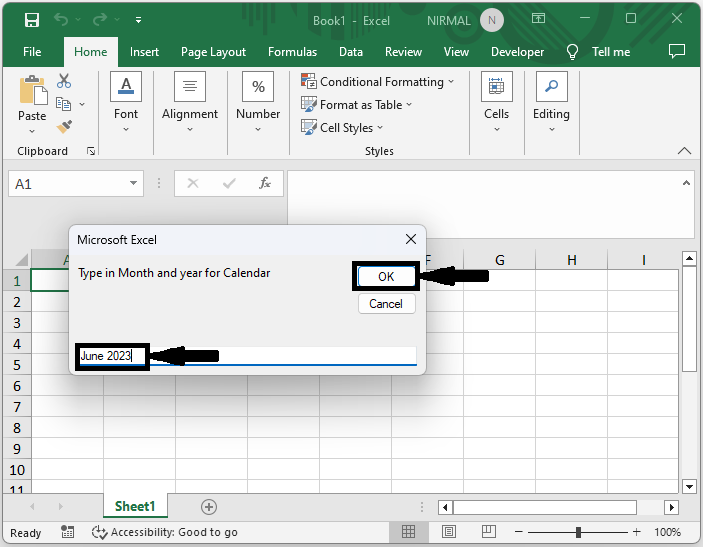
Task: Click the Paste clipboard icon
Action: point(33,90)
